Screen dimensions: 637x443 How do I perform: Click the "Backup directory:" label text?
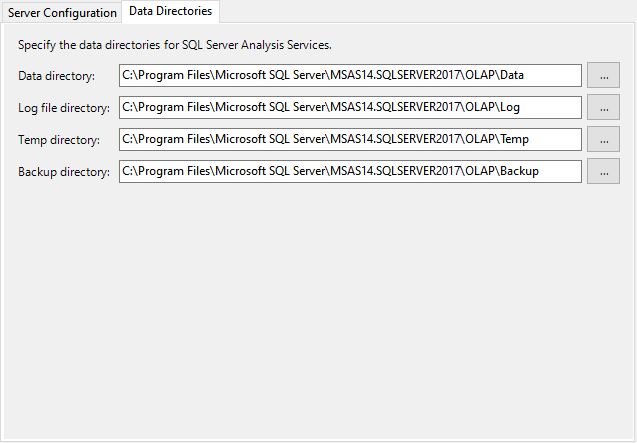[63, 172]
